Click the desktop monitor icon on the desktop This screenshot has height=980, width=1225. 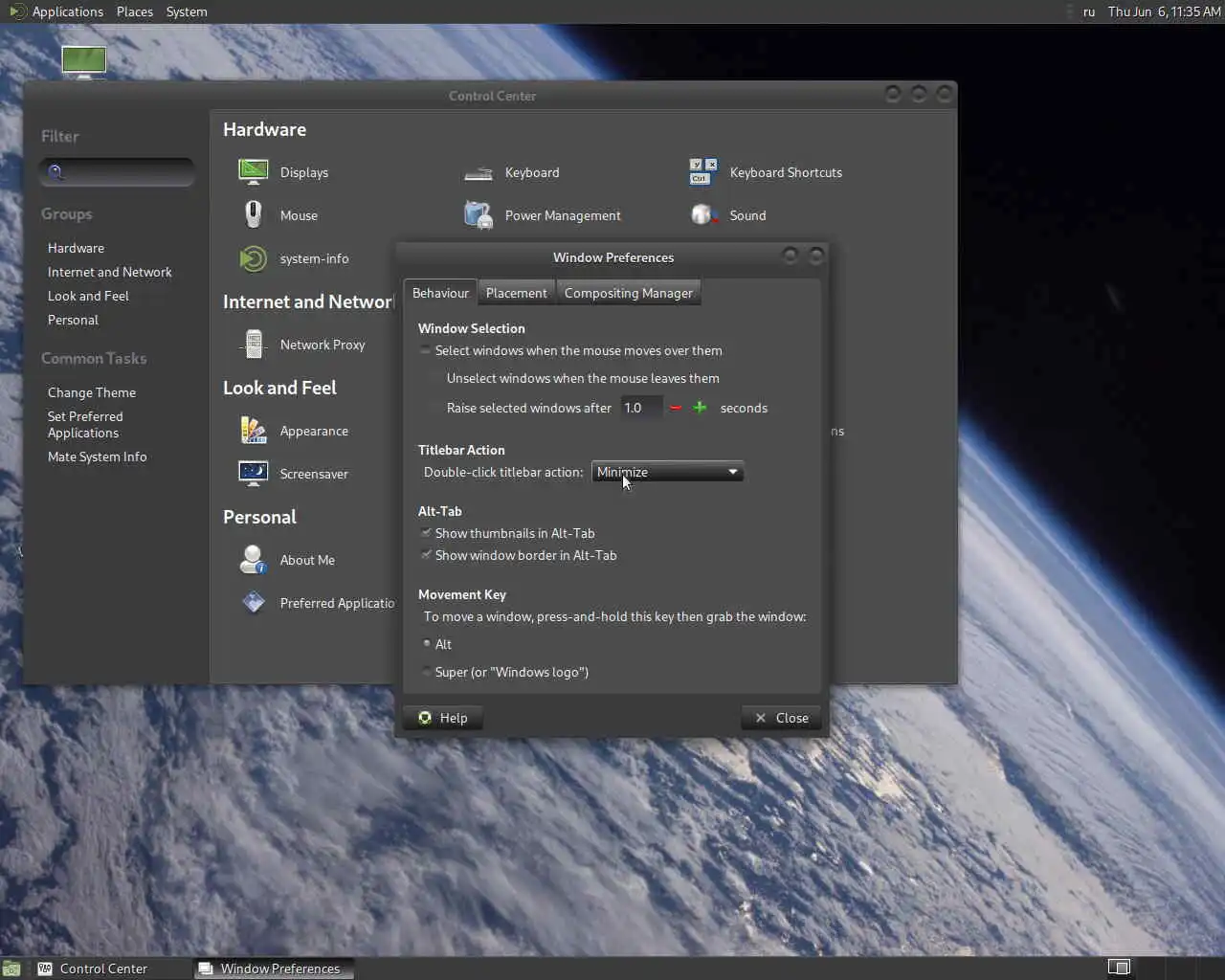click(x=84, y=61)
